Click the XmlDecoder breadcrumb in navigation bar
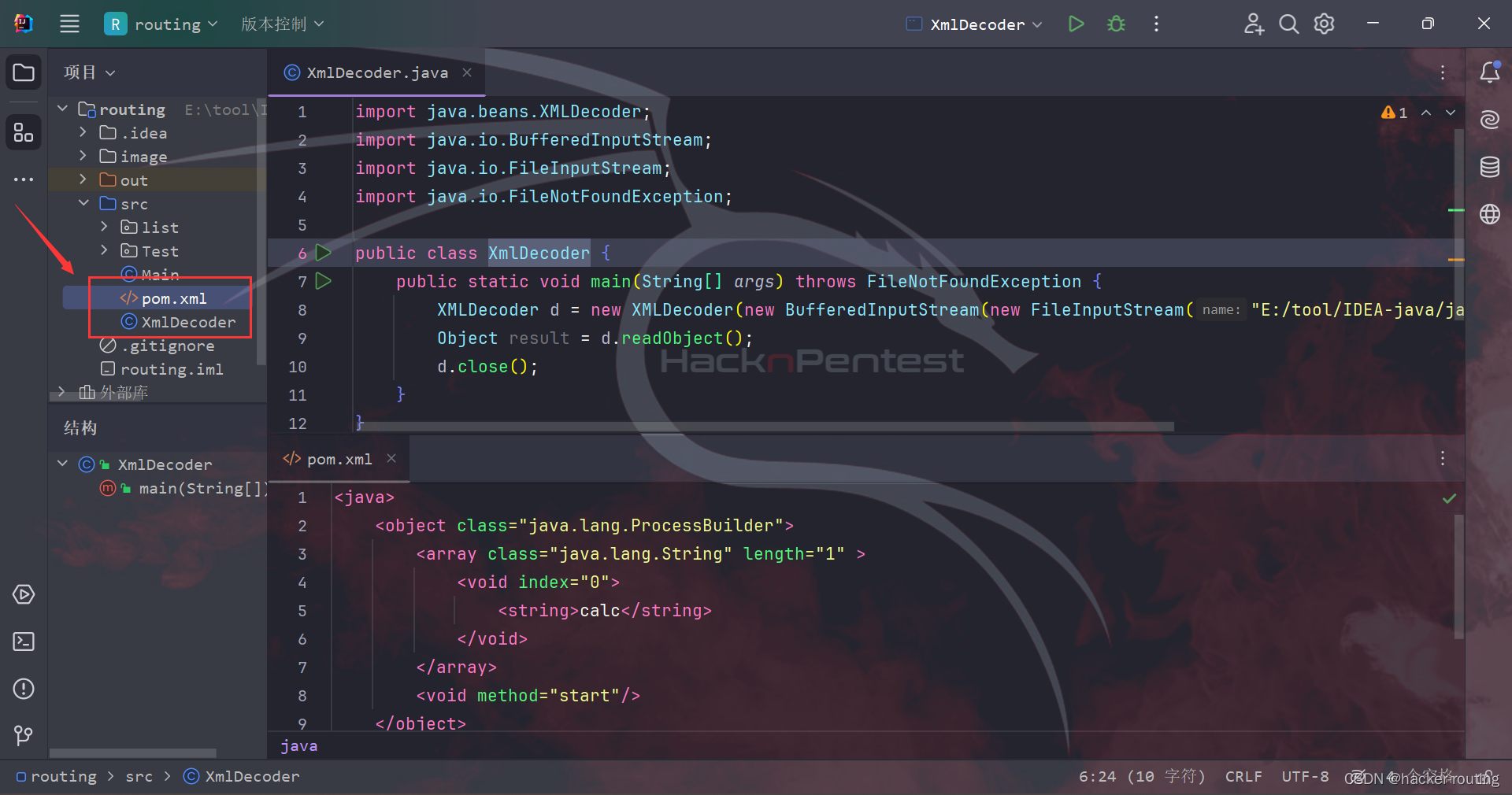Viewport: 1512px width, 795px height. (x=242, y=776)
